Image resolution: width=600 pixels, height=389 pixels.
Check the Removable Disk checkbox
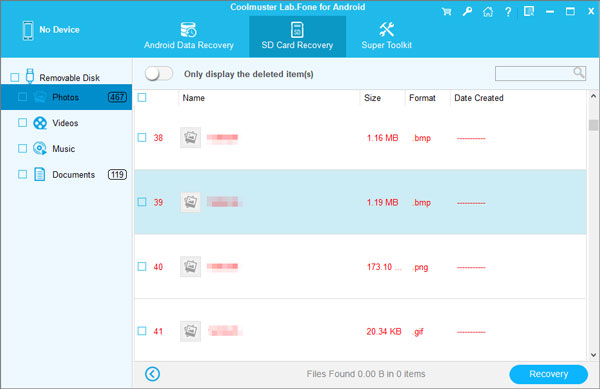pyautogui.click(x=15, y=78)
